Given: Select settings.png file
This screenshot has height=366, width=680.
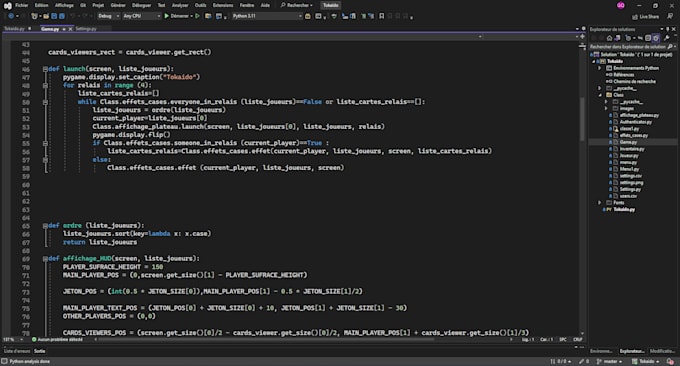Looking at the screenshot, I should click(x=631, y=183).
